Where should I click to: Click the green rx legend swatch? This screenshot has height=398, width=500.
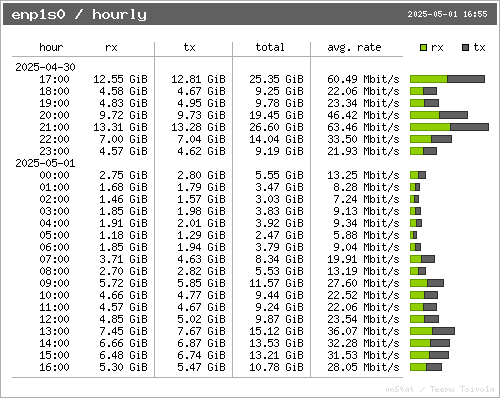pos(423,48)
